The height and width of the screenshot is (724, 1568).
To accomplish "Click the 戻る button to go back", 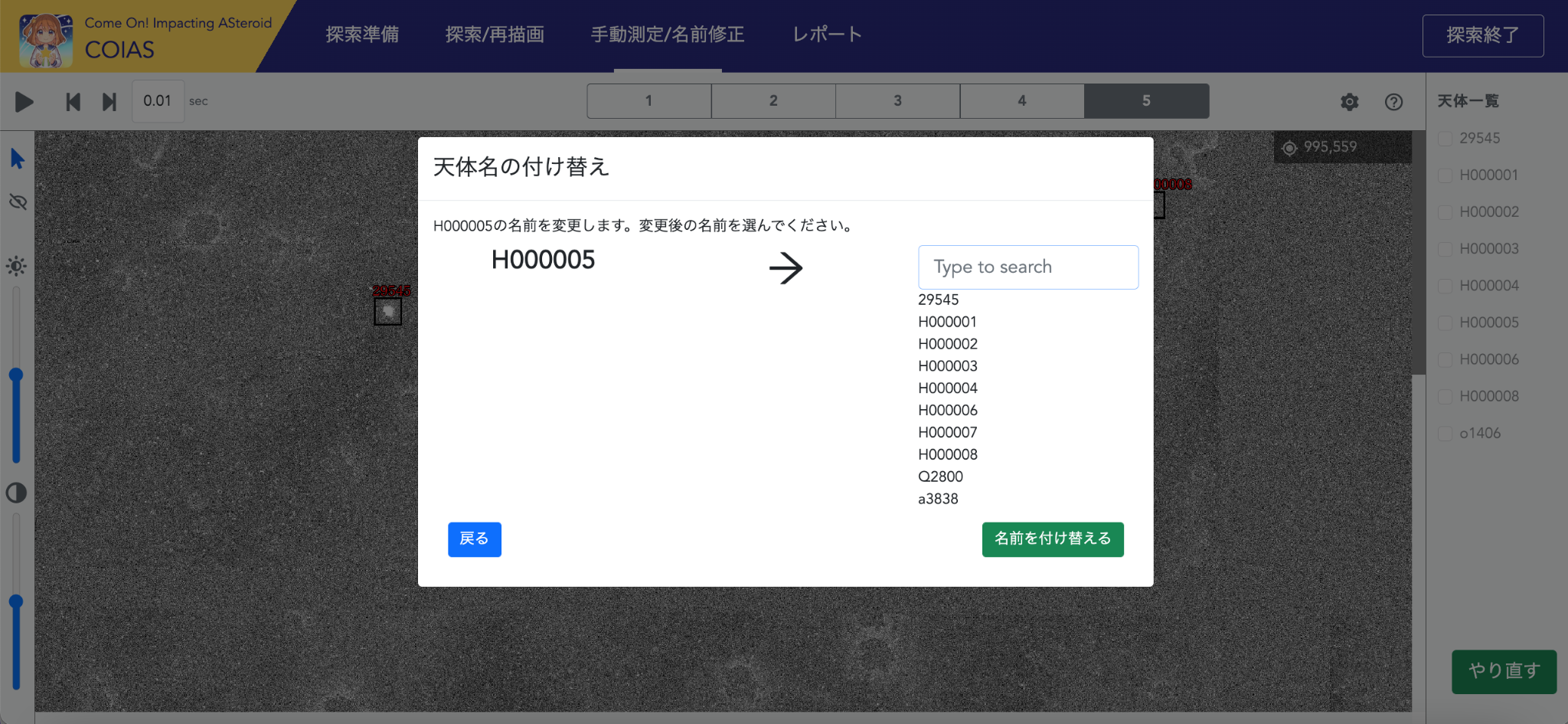I will tap(474, 539).
